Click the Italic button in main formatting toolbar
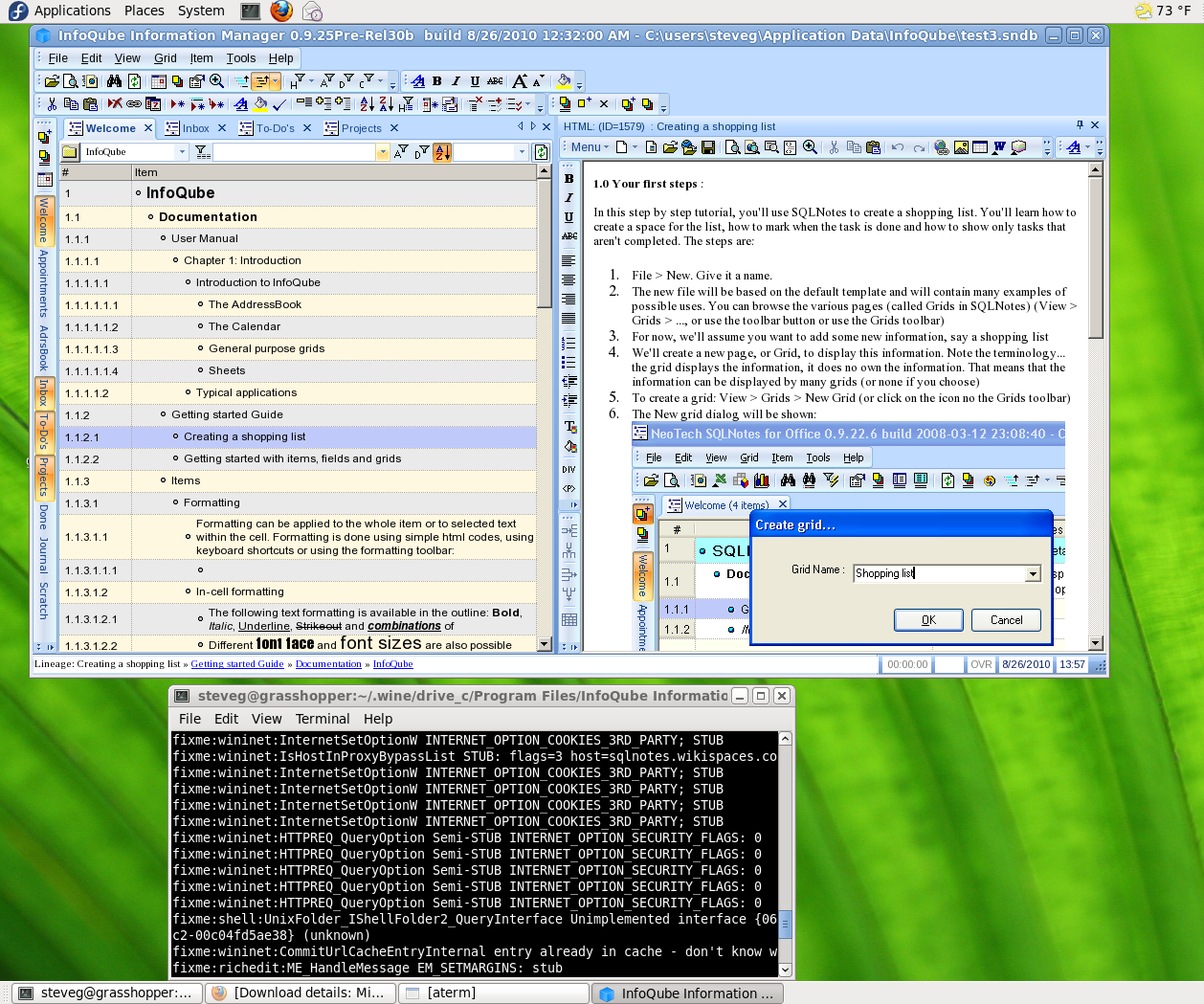The image size is (1204, 1004). 456,81
